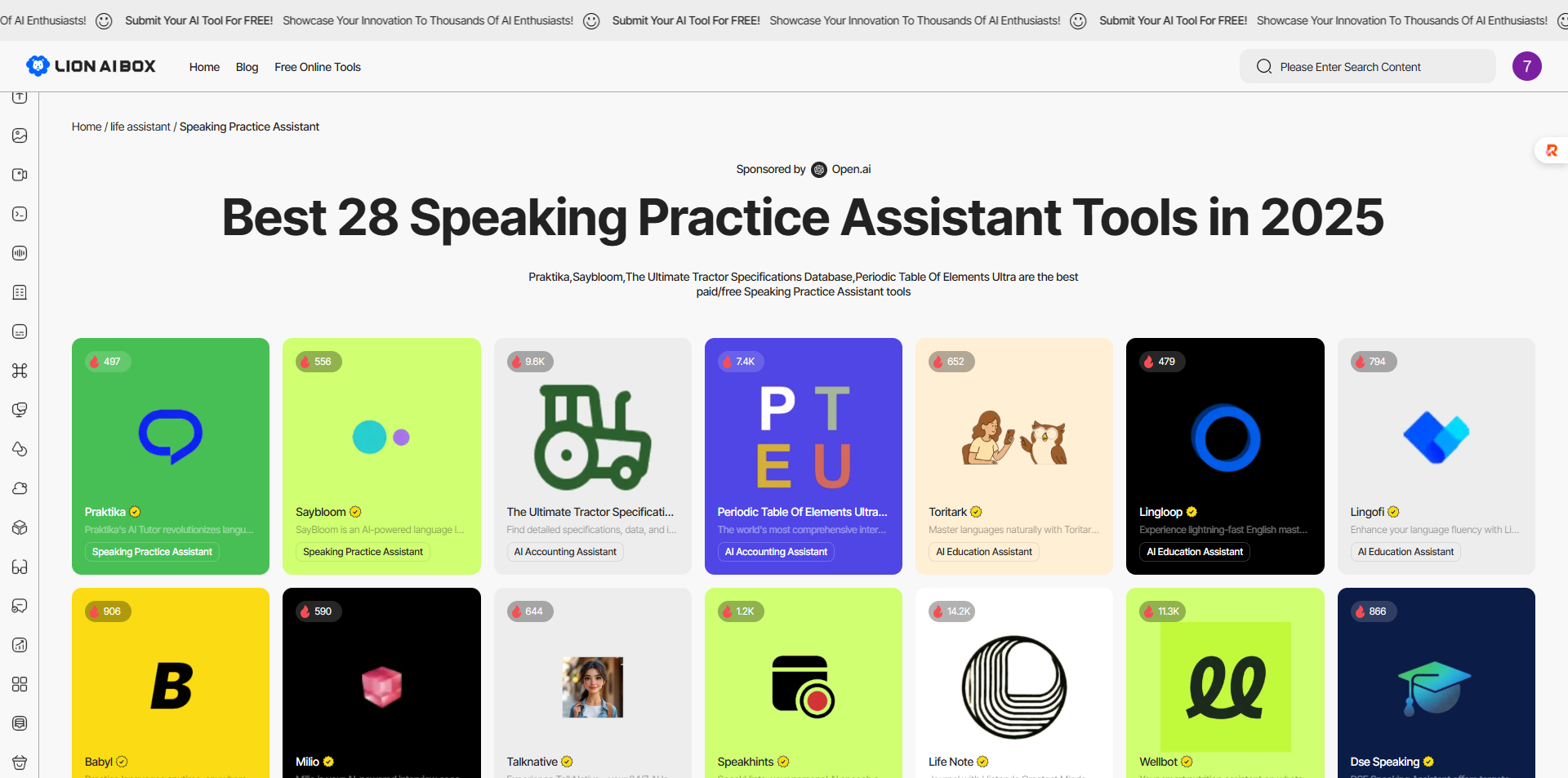Viewport: 1568px width, 778px height.
Task: Open the glasses reading sidebar icon
Action: pos(20,567)
